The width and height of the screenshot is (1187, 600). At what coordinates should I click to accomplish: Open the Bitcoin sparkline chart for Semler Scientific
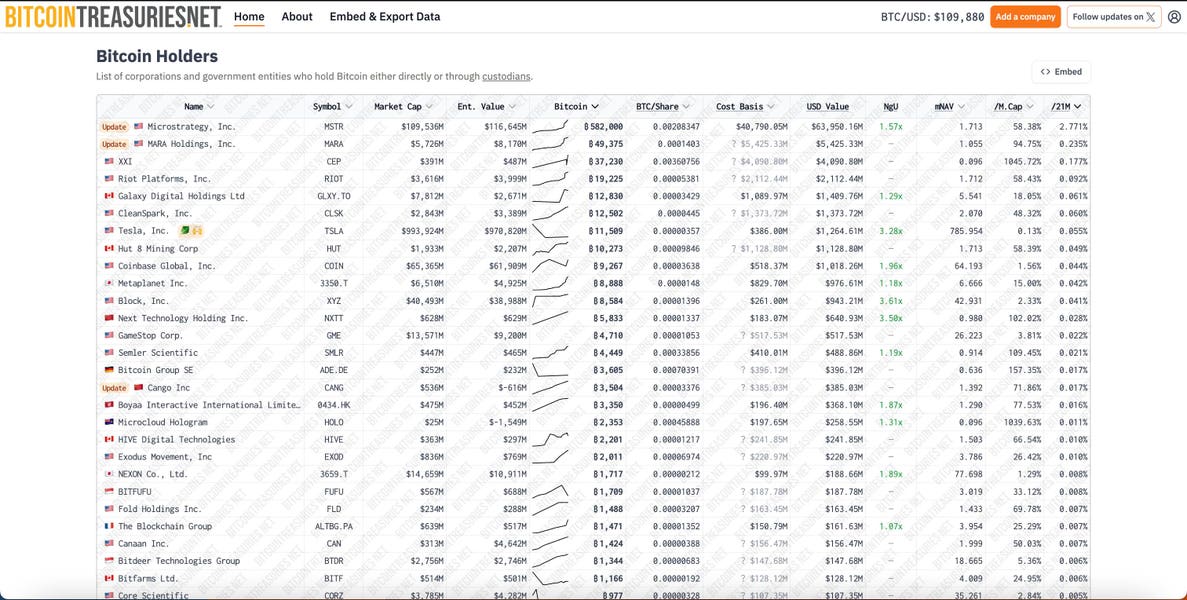550,353
